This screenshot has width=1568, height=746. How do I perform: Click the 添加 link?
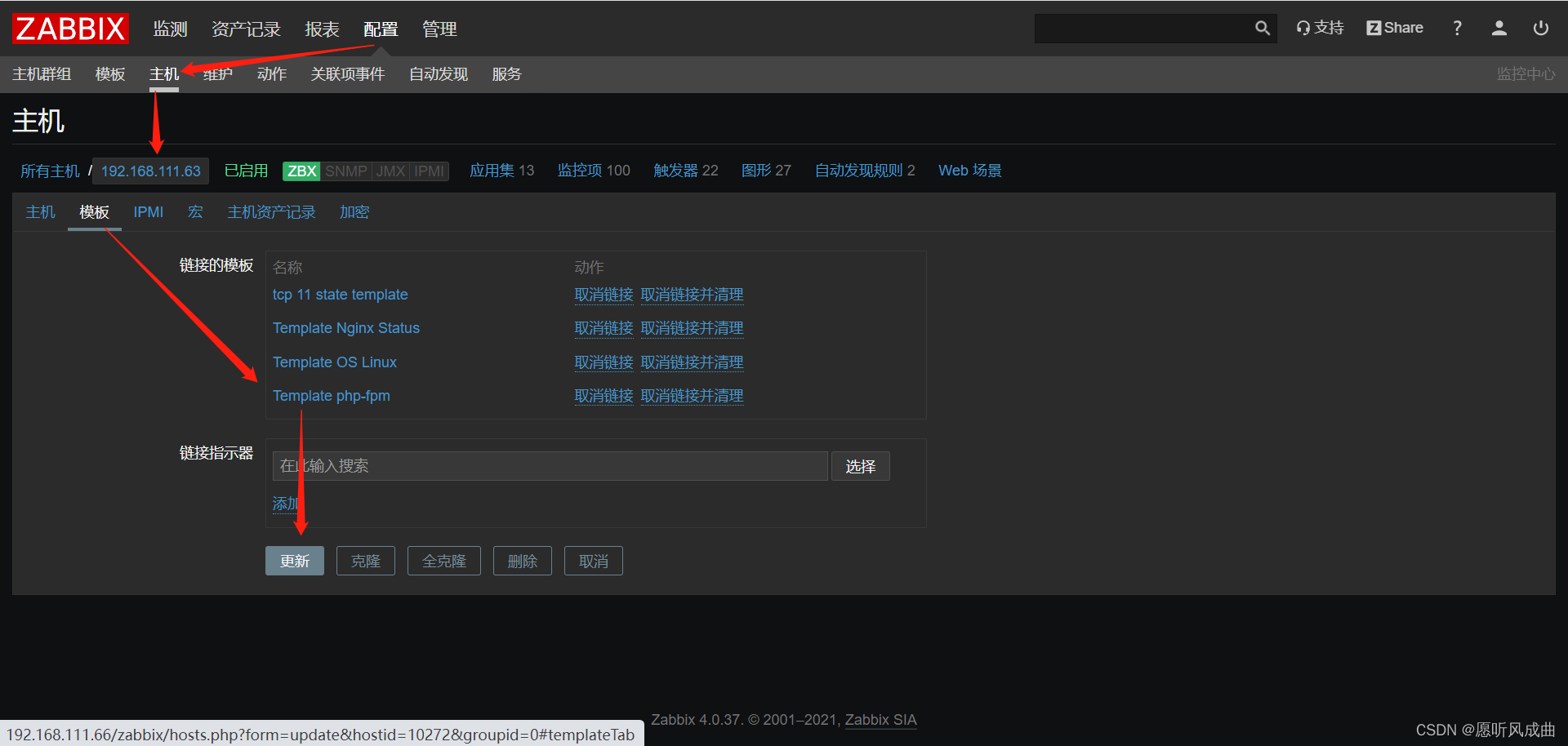pos(286,504)
